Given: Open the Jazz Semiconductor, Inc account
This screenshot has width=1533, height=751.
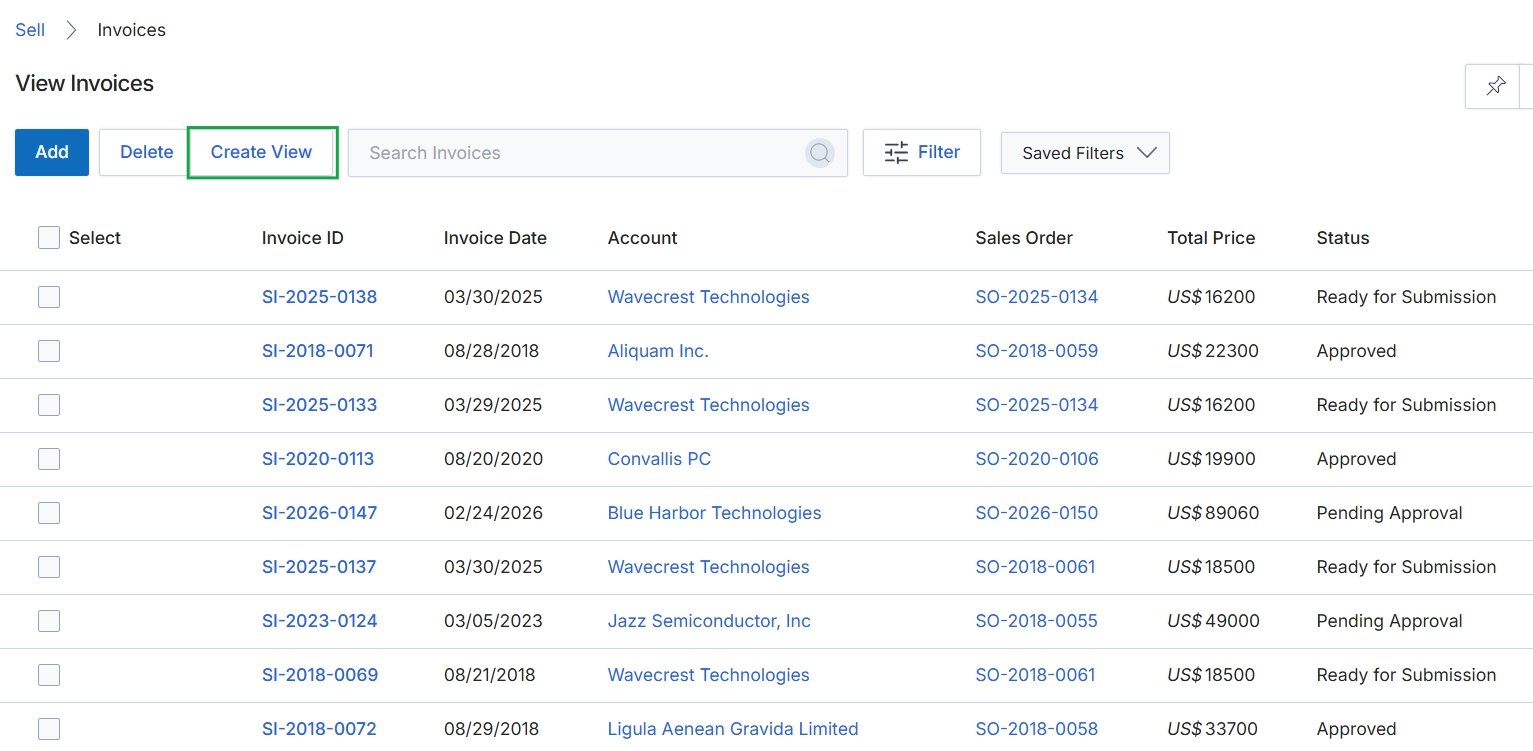Looking at the screenshot, I should click(709, 621).
